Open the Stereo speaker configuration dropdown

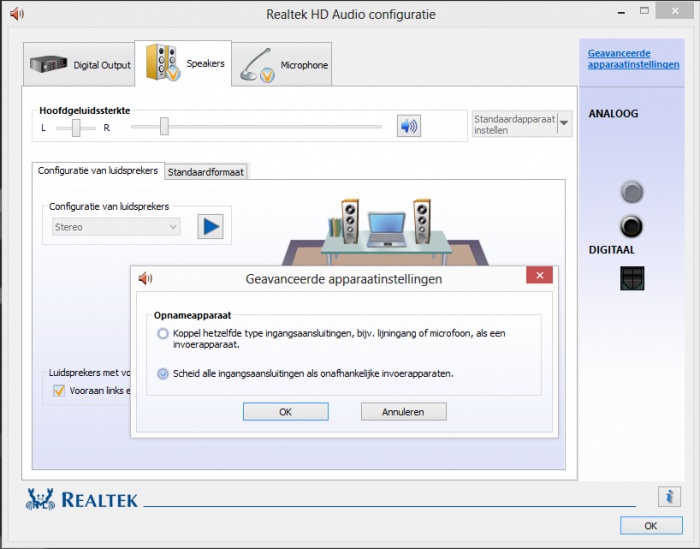[x=116, y=227]
